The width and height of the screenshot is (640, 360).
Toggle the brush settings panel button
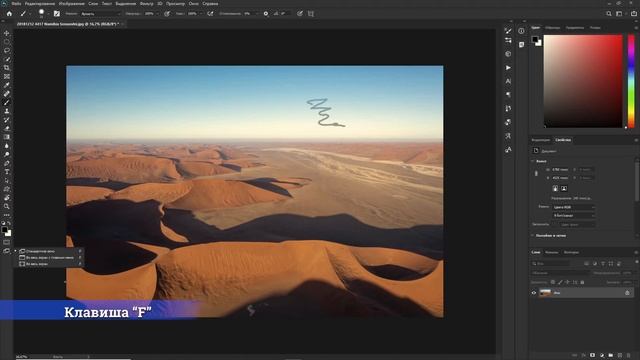point(57,13)
